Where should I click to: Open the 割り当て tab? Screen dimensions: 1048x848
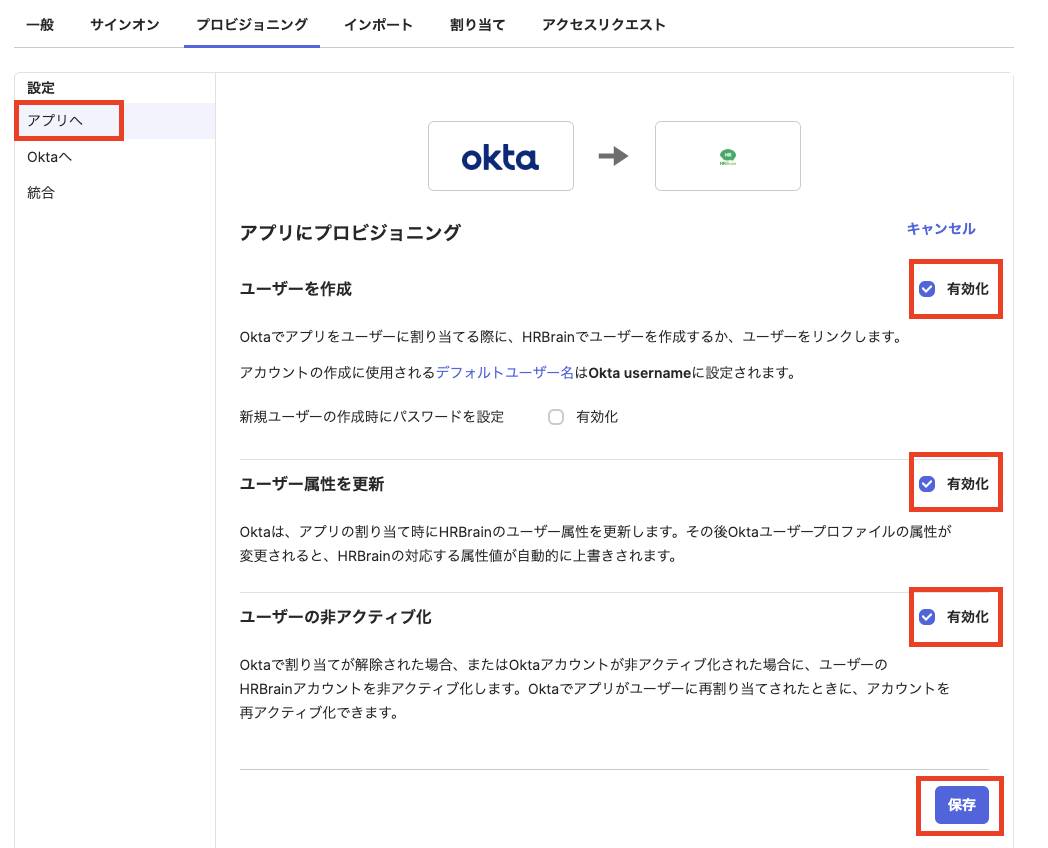[477, 25]
